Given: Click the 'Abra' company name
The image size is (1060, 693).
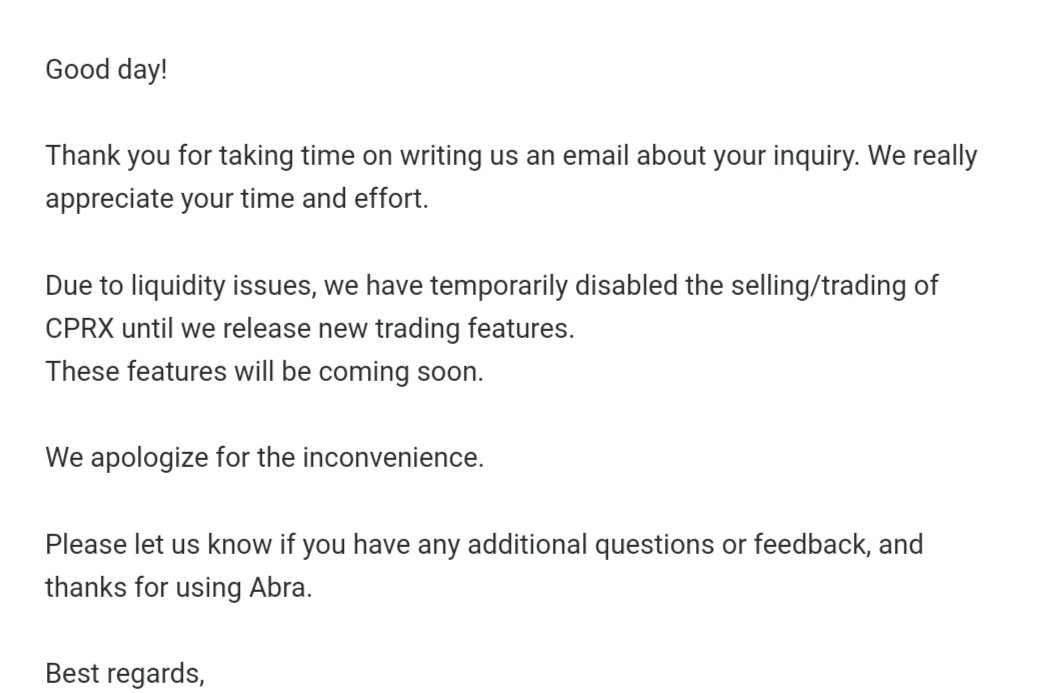Looking at the screenshot, I should [278, 588].
